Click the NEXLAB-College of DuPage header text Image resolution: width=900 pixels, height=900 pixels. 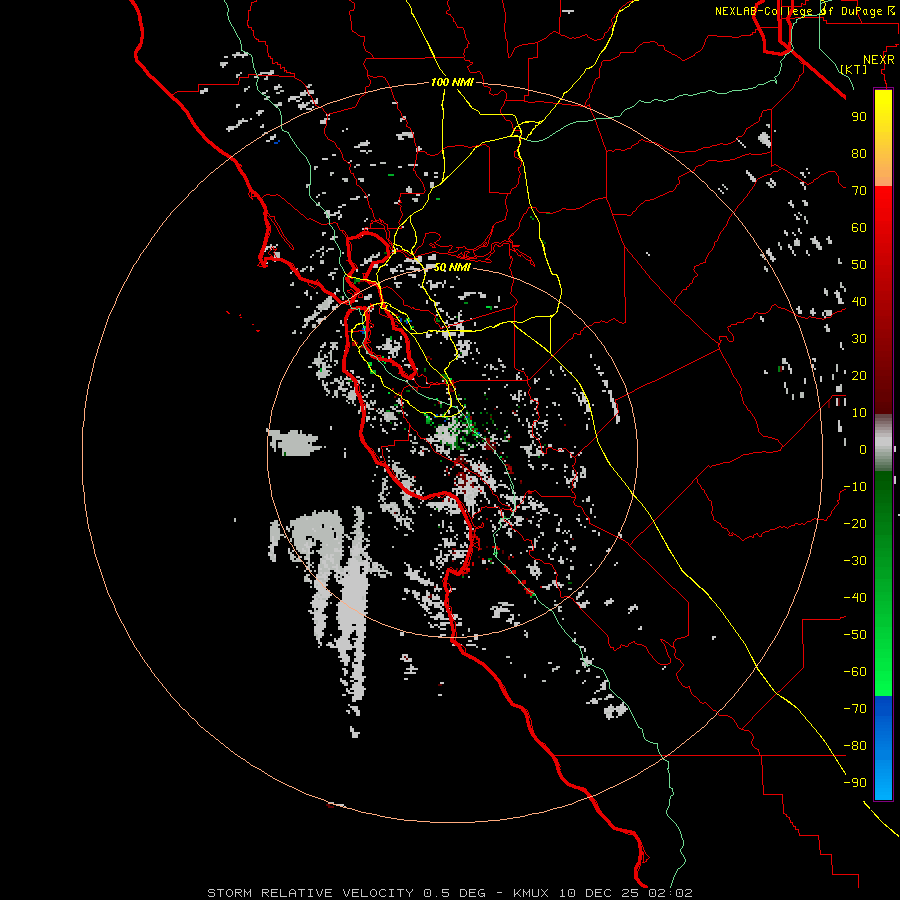pos(804,11)
